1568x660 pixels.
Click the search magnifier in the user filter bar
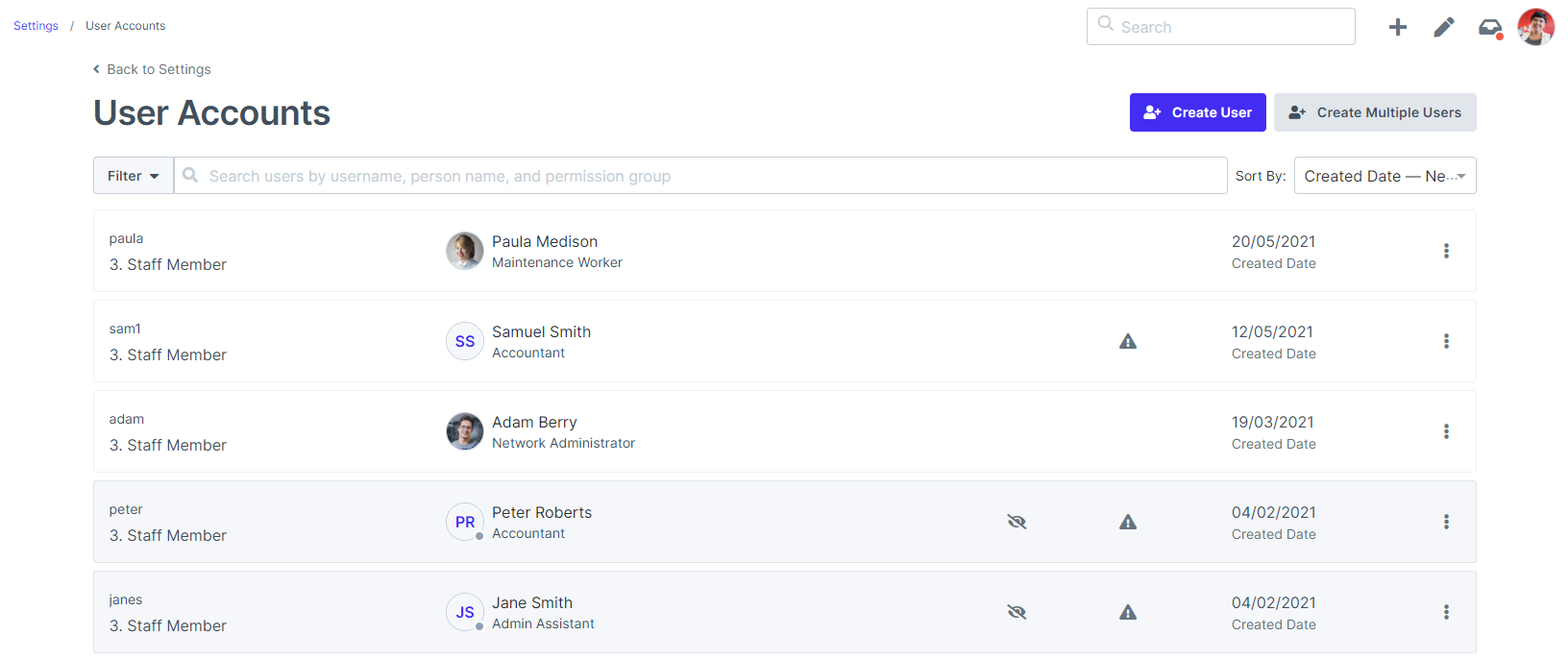click(x=190, y=175)
